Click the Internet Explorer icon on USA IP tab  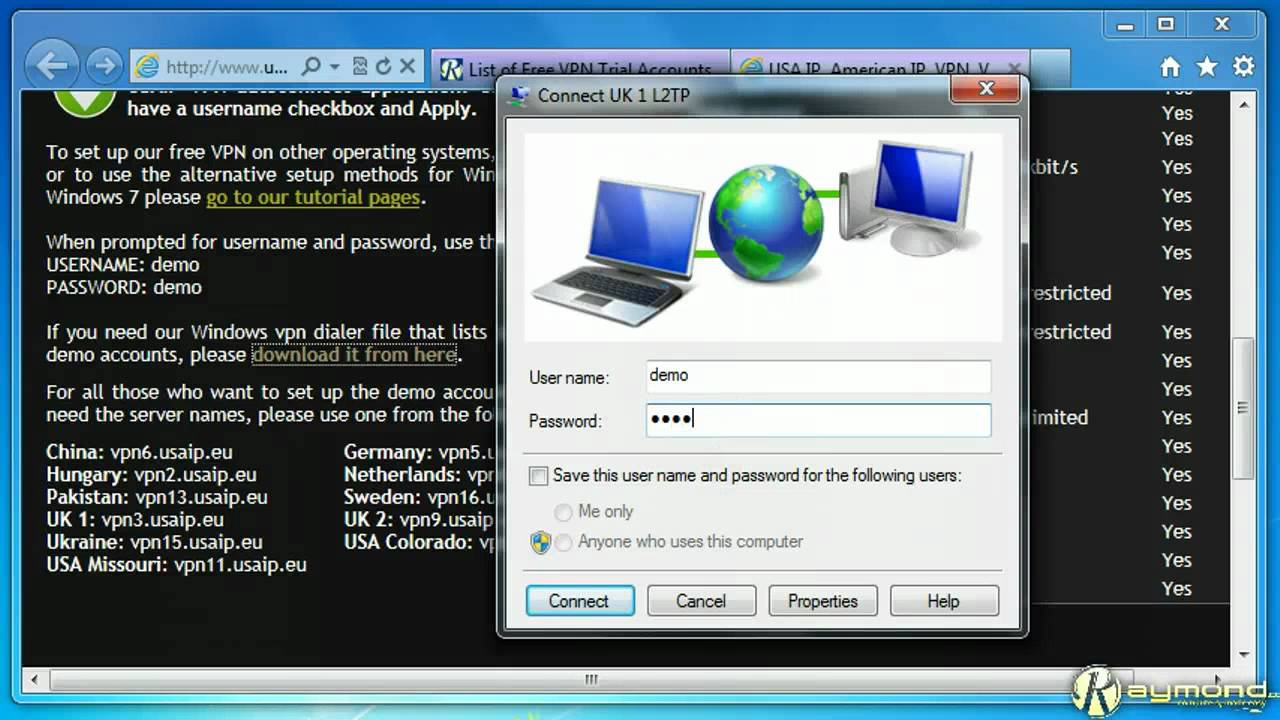tap(751, 69)
